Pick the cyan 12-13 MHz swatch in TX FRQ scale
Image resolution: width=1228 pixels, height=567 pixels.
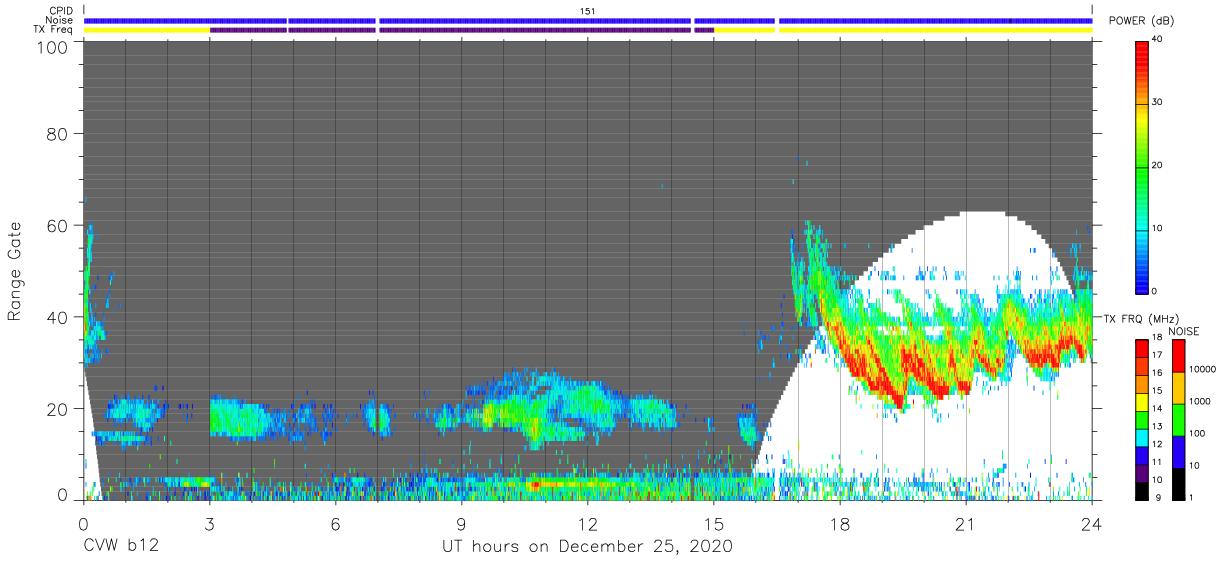tap(1141, 436)
